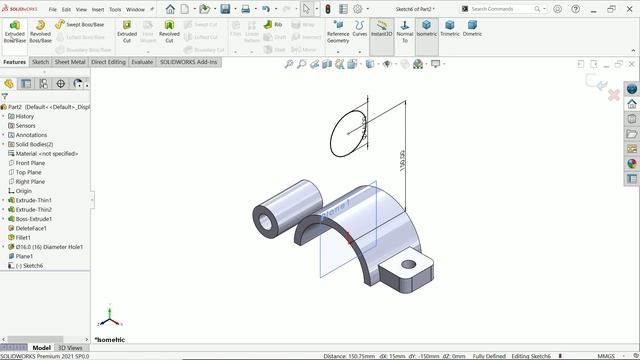Screen dimensions: 640x360
Task: Switch to Trimetric view
Action: (x=450, y=29)
